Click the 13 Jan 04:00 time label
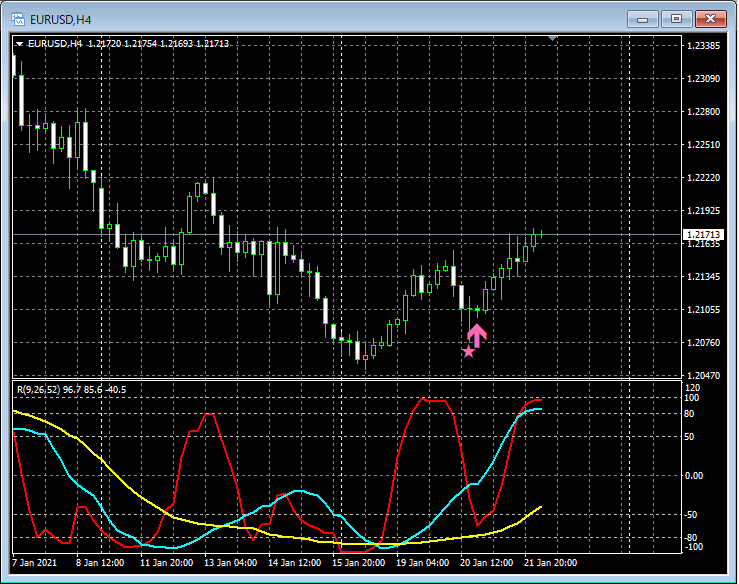This screenshot has width=739, height=584. coord(230,562)
